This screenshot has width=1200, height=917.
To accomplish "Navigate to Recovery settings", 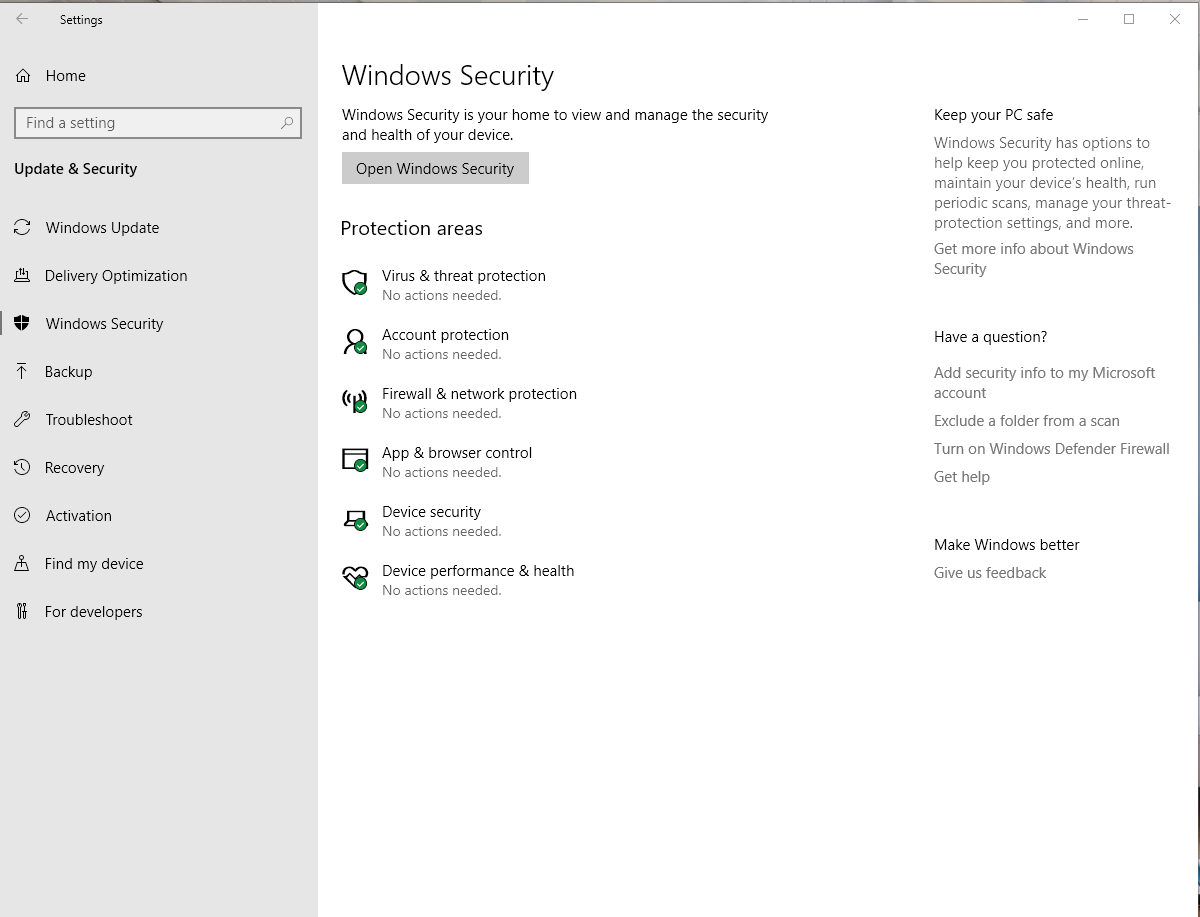I will point(74,468).
